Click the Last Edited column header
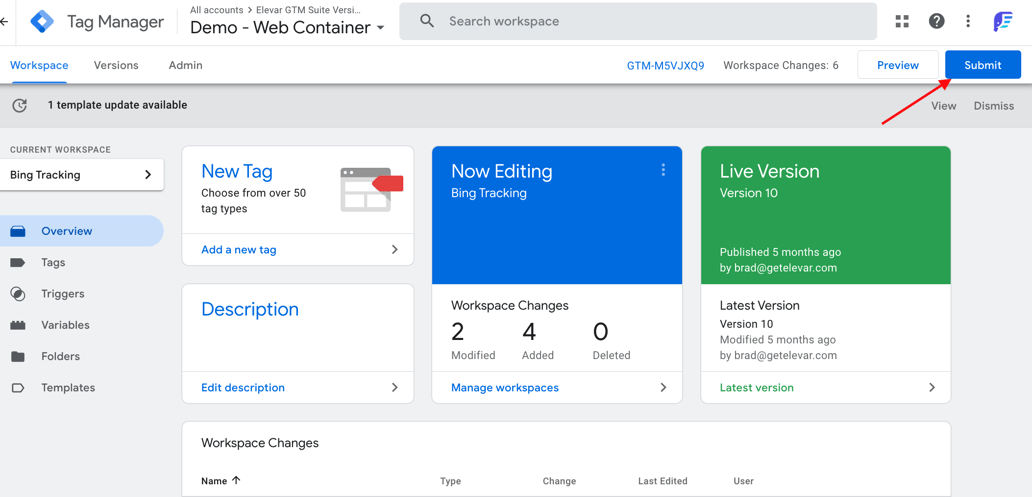 click(663, 481)
